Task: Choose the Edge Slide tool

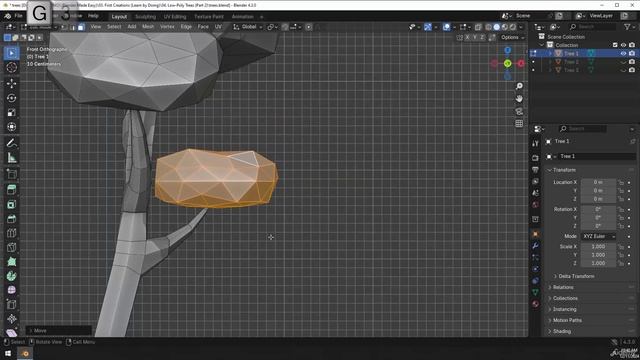Action: pyautogui.click(x=11, y=304)
